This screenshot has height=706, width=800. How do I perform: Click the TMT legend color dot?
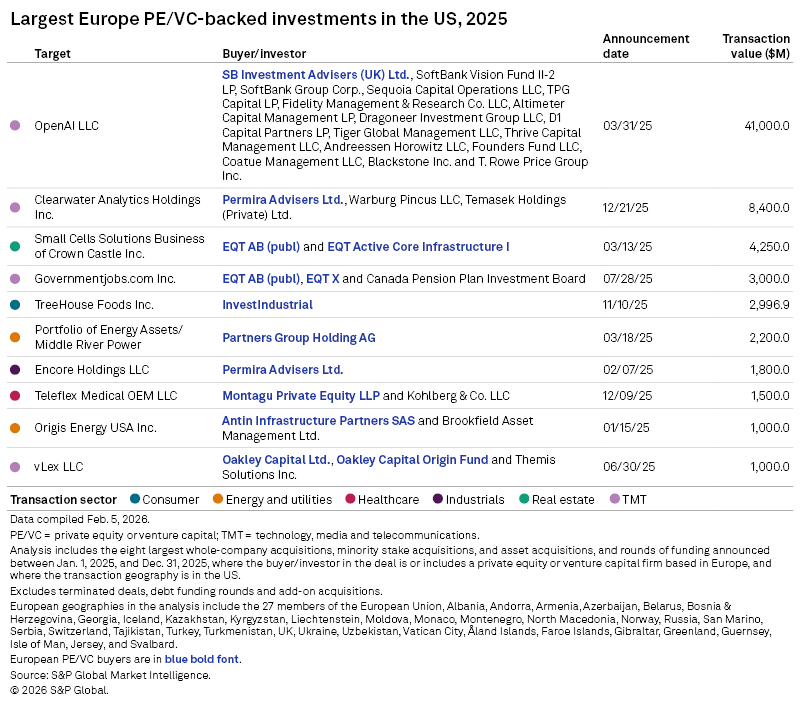pos(614,499)
